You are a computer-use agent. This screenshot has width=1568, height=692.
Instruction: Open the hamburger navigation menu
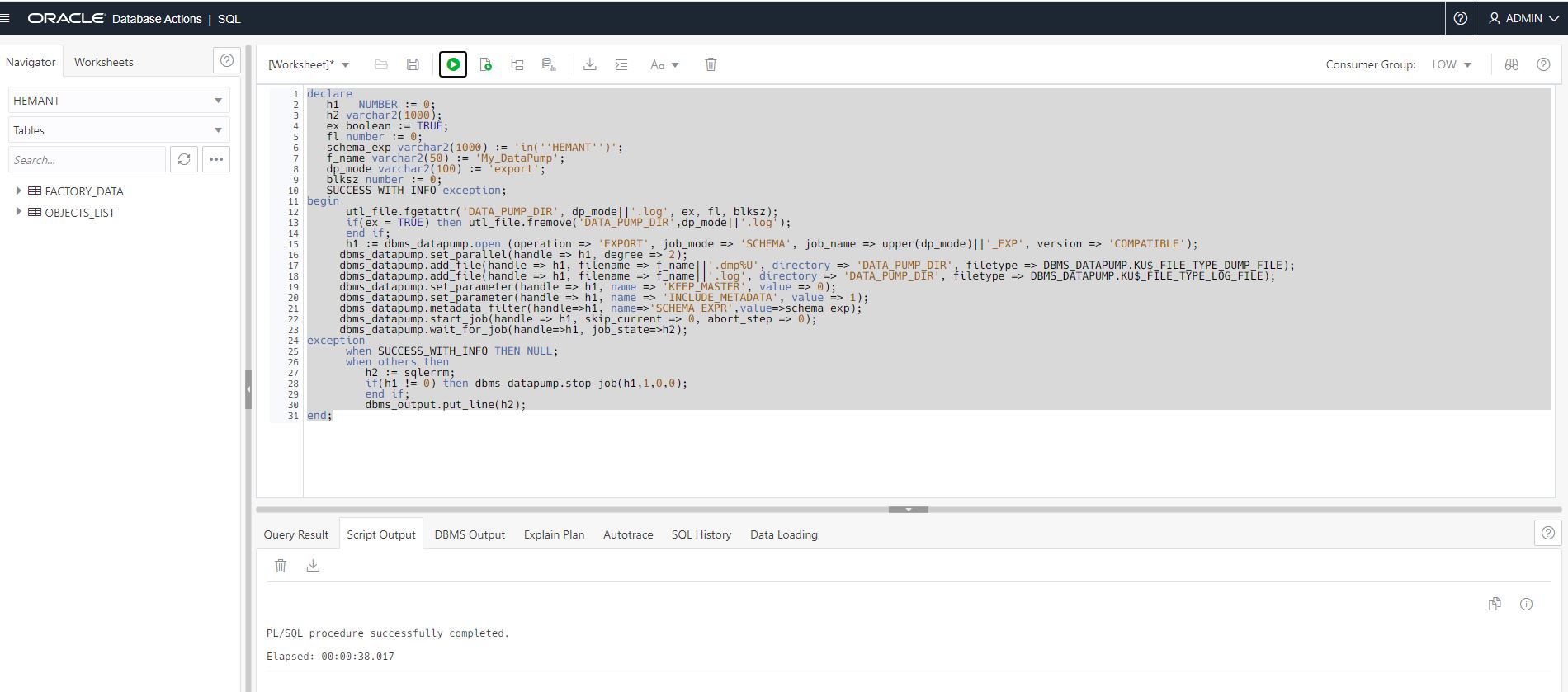click(6, 18)
